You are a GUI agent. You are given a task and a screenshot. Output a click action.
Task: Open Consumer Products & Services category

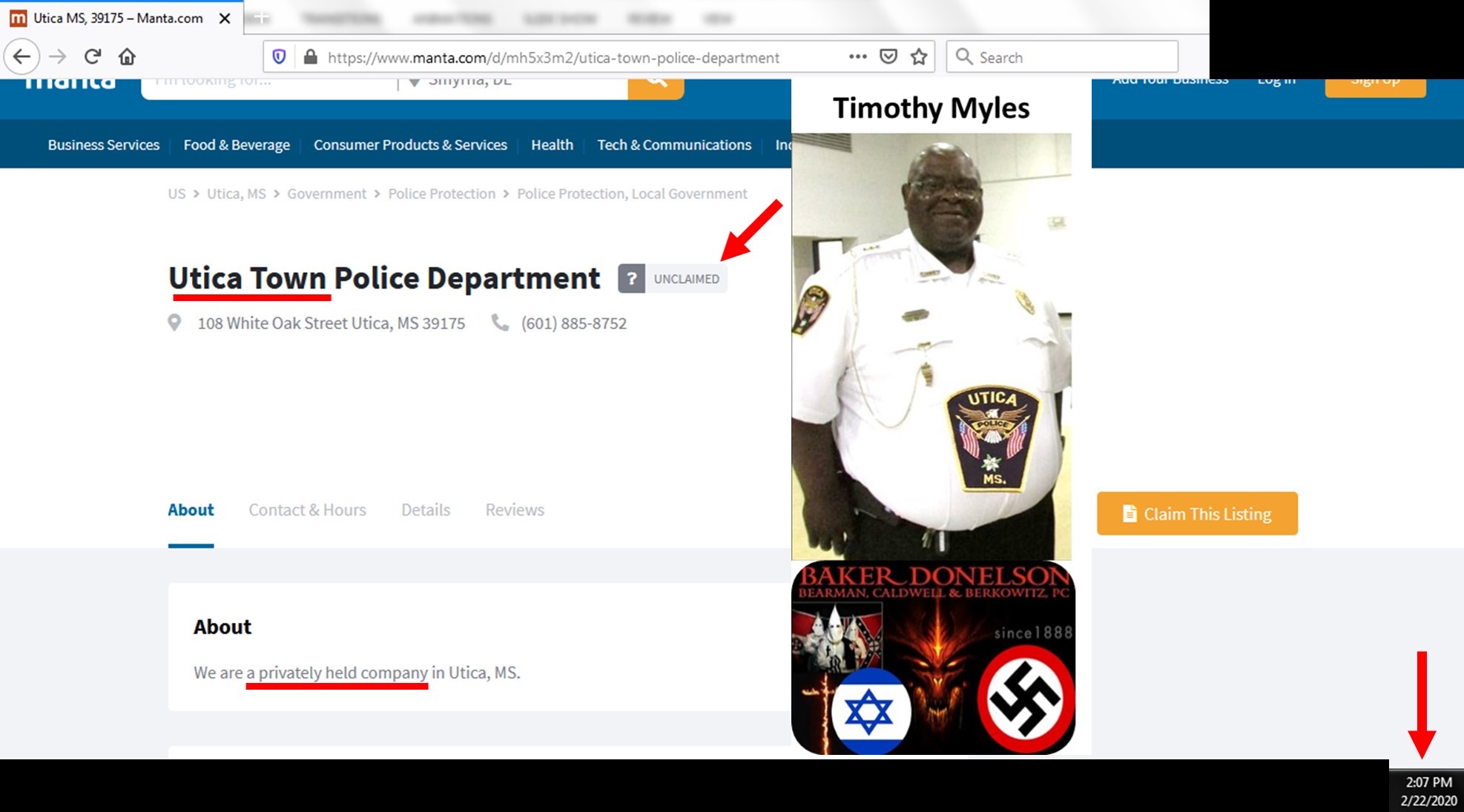(x=410, y=145)
